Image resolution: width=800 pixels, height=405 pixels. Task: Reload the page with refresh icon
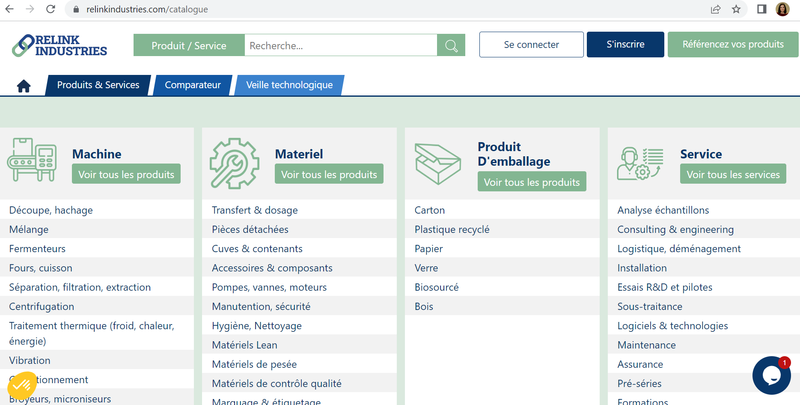(50, 9)
